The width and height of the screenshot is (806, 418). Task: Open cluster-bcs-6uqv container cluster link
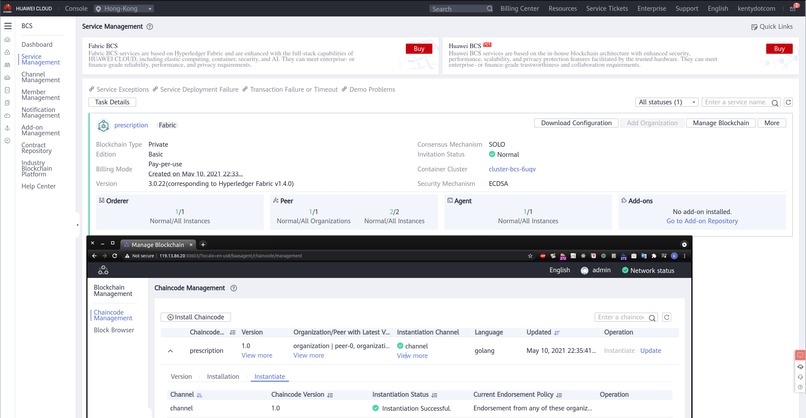tap(512, 169)
